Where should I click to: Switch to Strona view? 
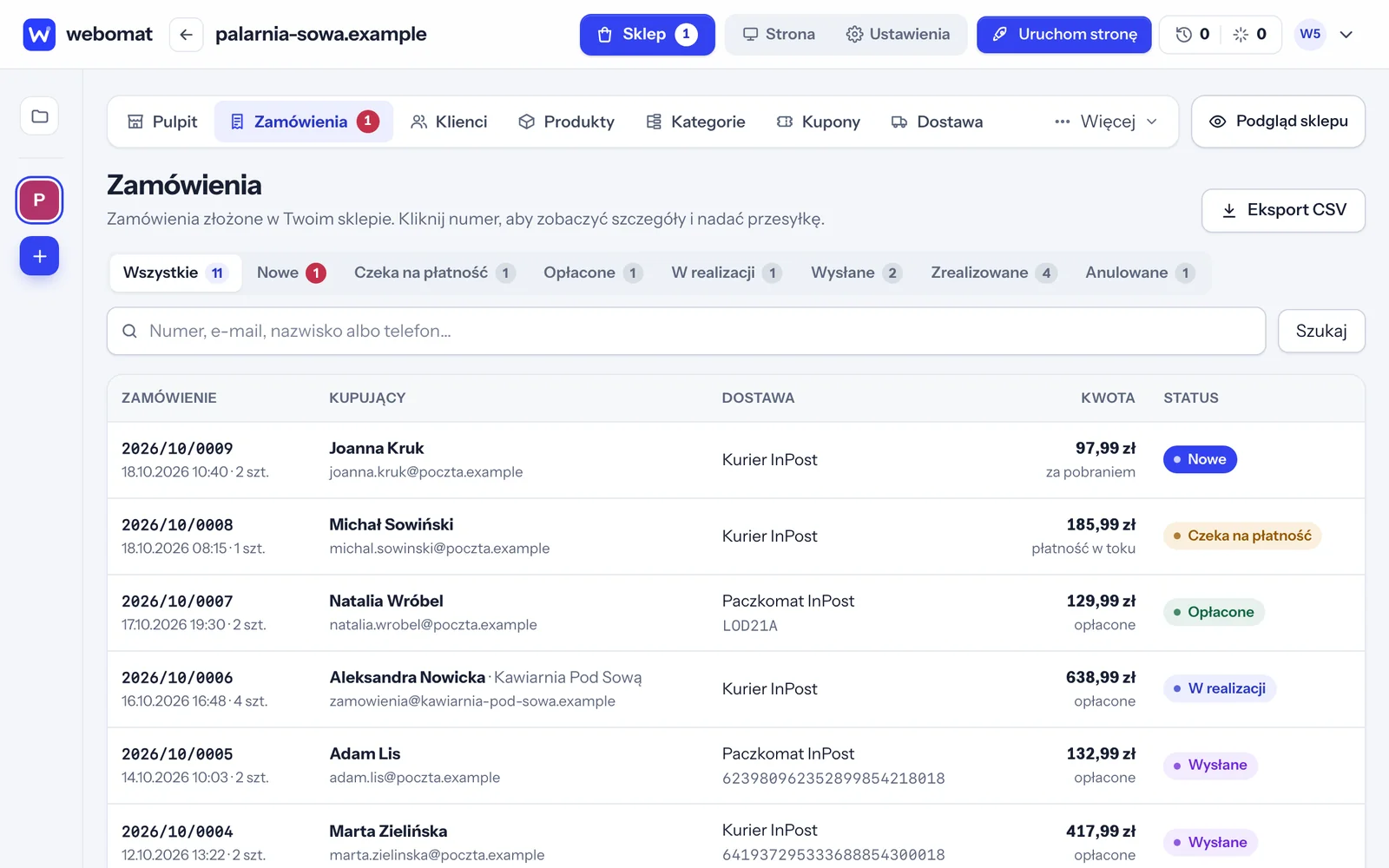tap(779, 35)
